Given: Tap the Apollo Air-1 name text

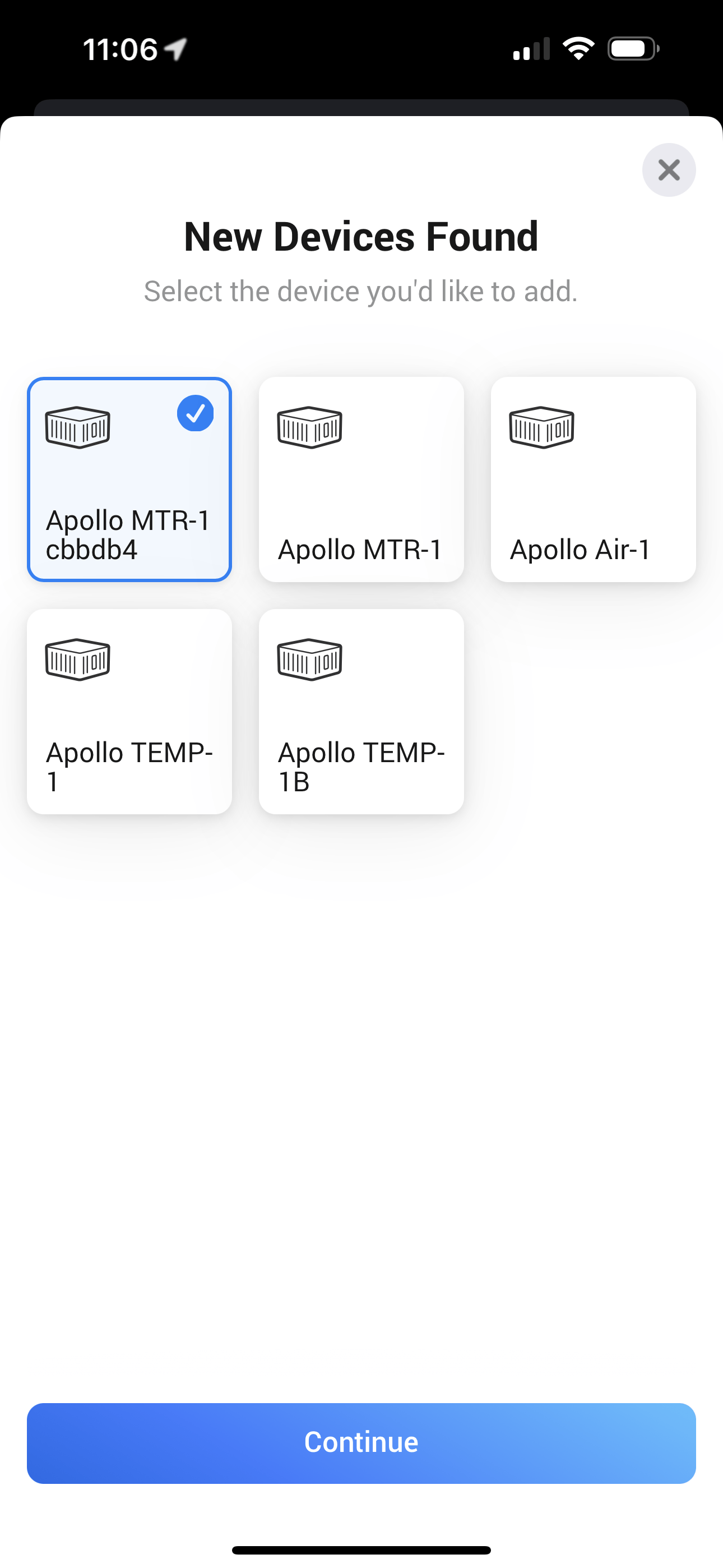Looking at the screenshot, I should [580, 550].
